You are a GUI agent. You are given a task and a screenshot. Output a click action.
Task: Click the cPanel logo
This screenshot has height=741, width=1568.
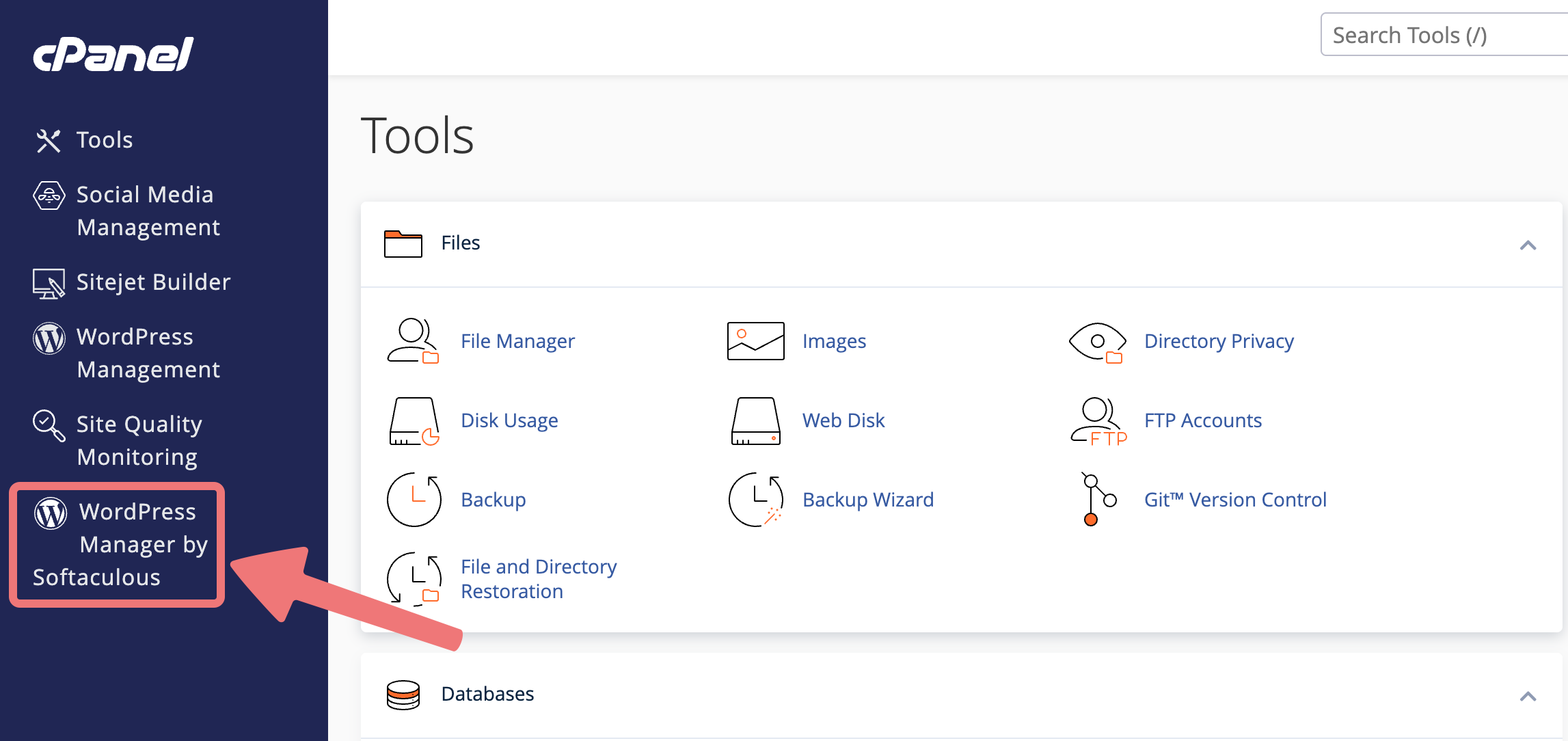tap(113, 54)
